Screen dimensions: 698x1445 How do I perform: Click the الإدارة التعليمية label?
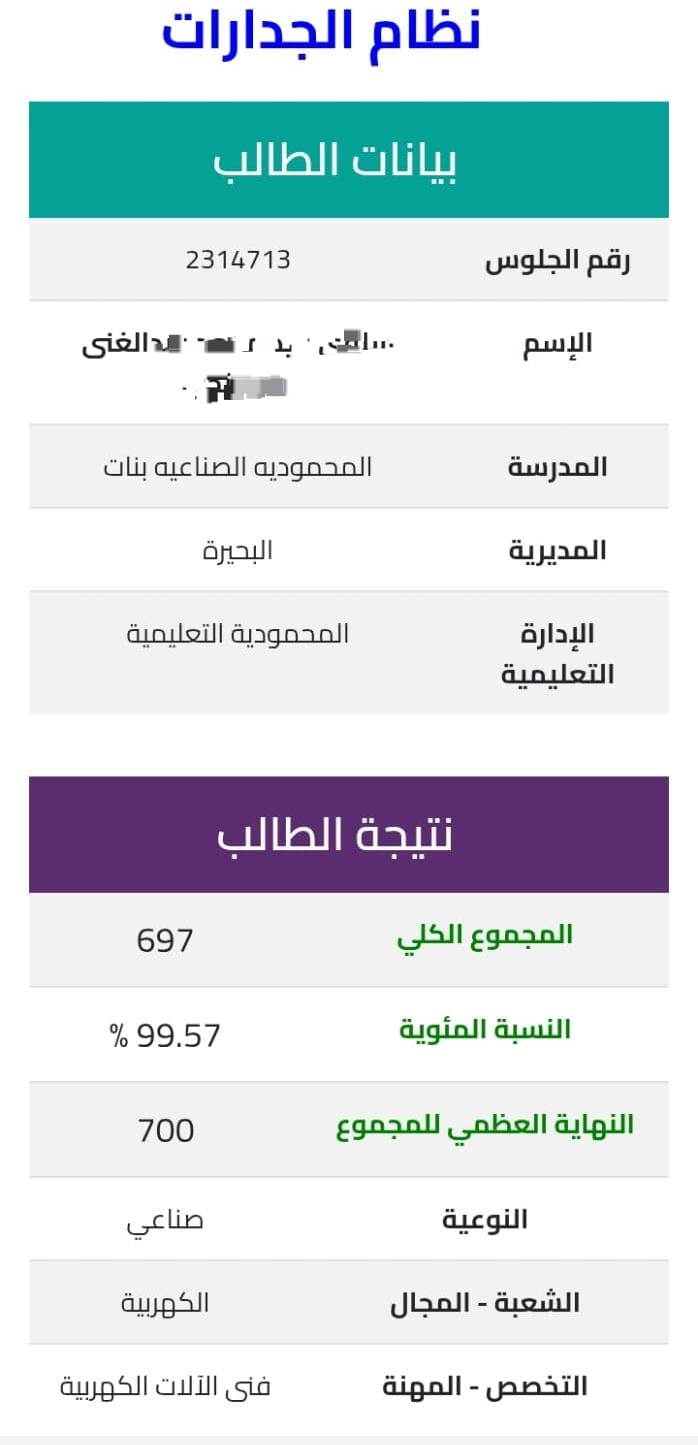(x=558, y=654)
